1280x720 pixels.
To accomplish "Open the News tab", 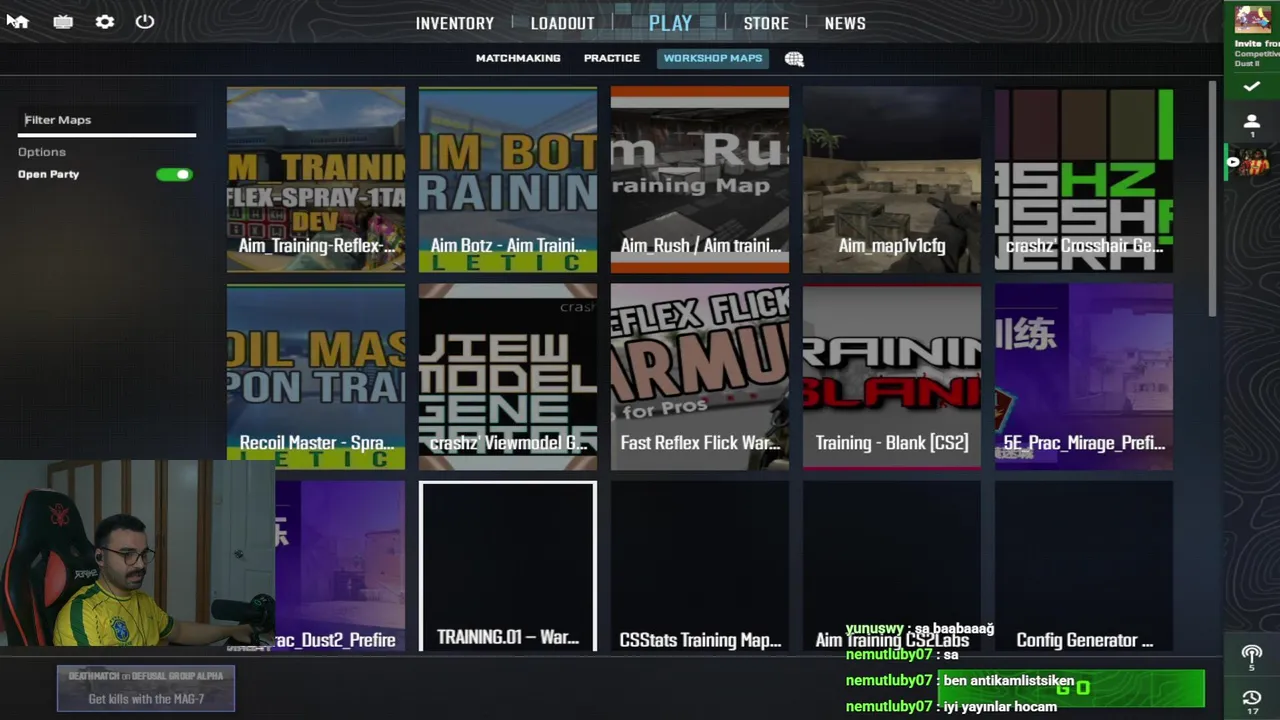I will pyautogui.click(x=845, y=23).
